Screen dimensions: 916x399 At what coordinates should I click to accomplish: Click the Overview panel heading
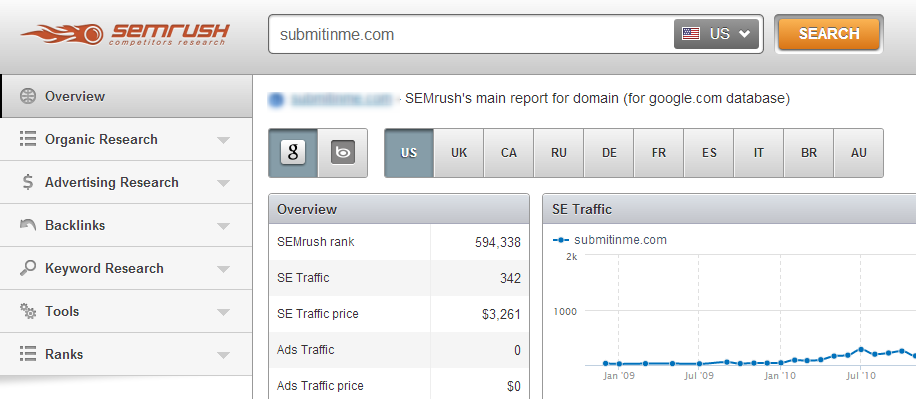307,209
